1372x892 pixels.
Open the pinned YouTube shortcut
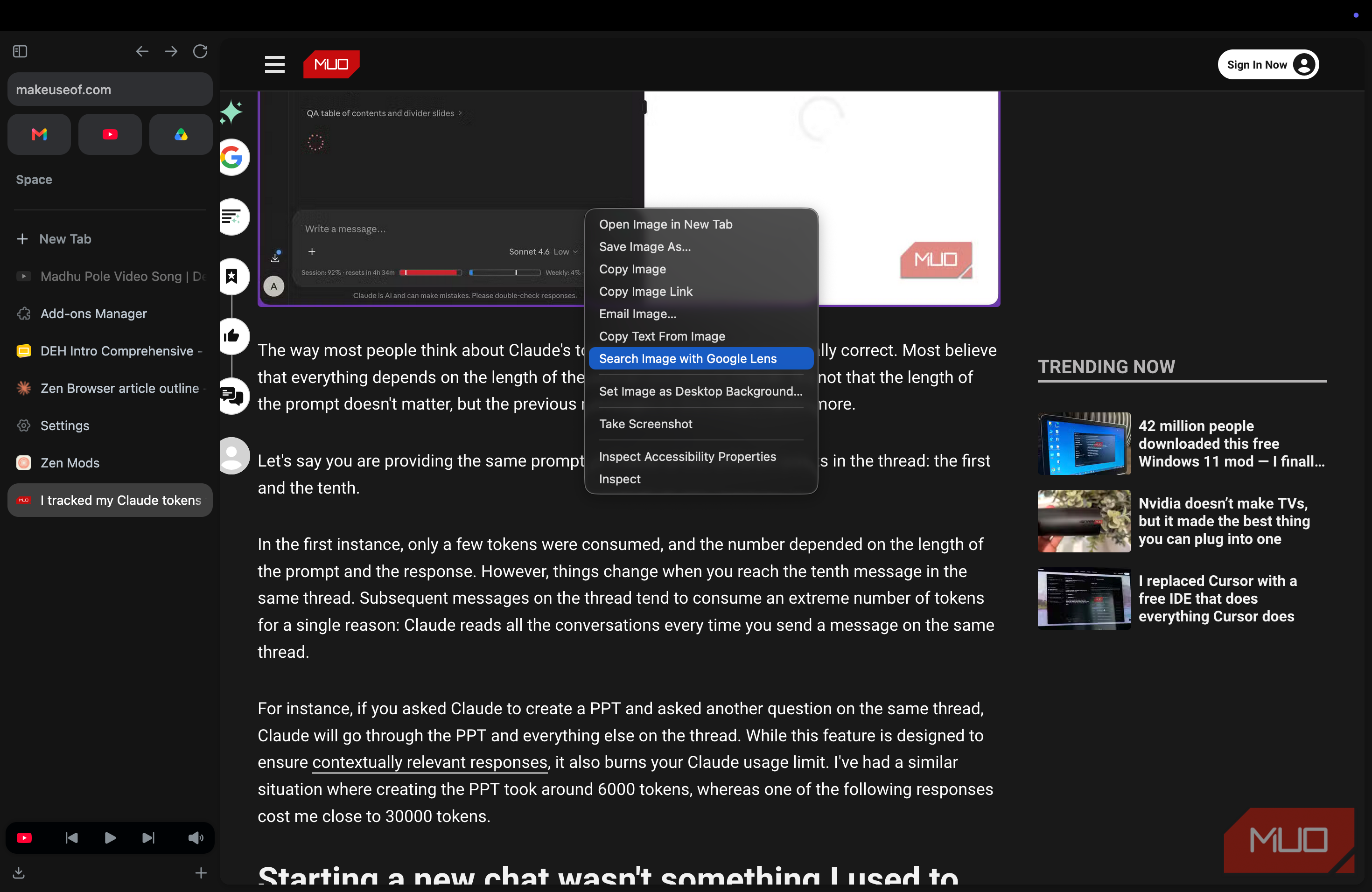click(110, 134)
